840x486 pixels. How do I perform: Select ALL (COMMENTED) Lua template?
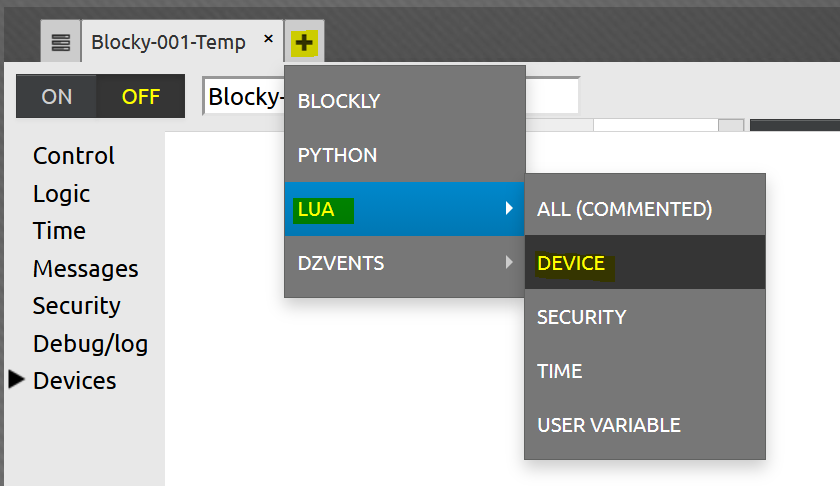point(624,209)
